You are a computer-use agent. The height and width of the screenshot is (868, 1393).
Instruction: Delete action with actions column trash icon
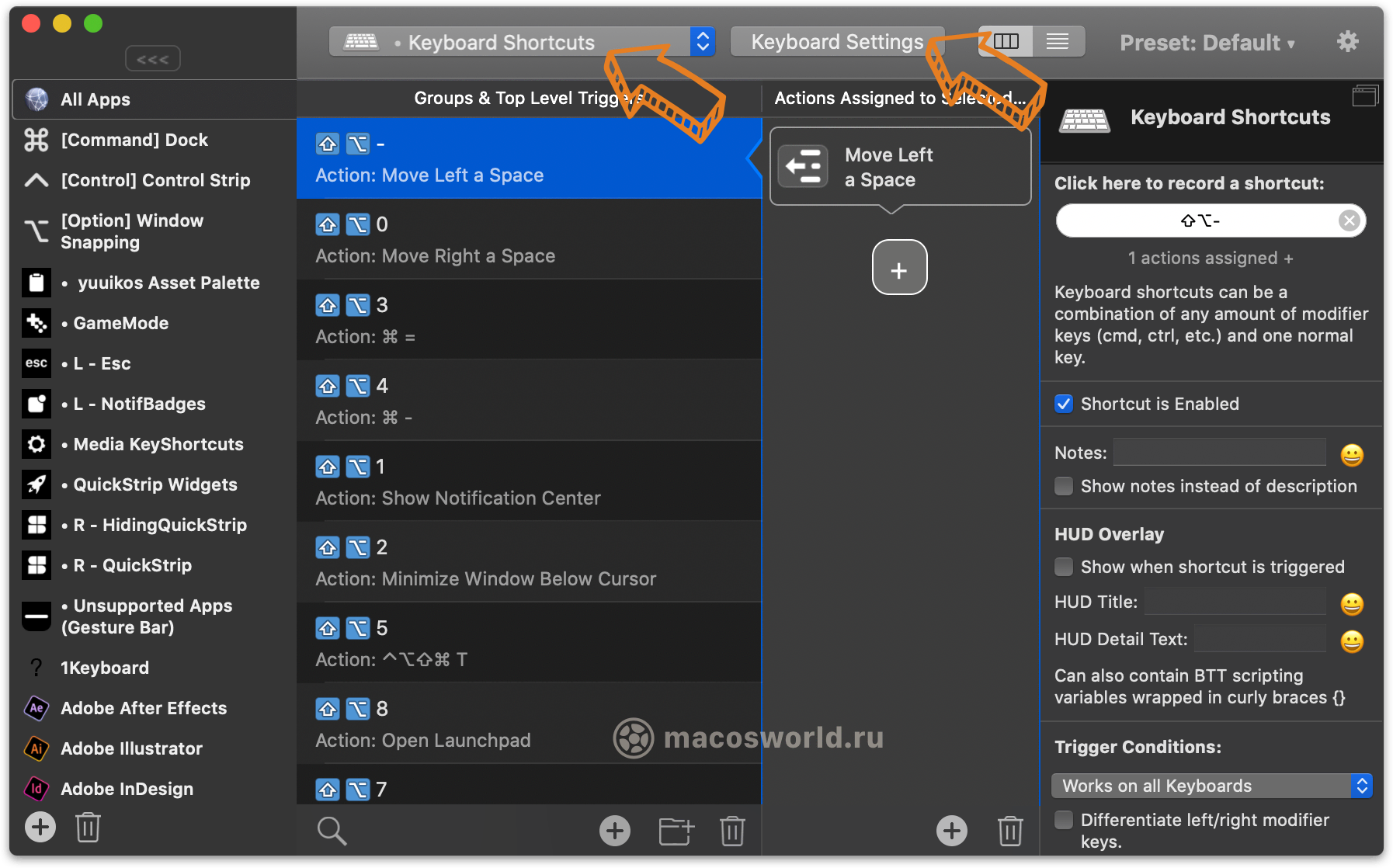click(x=1010, y=831)
